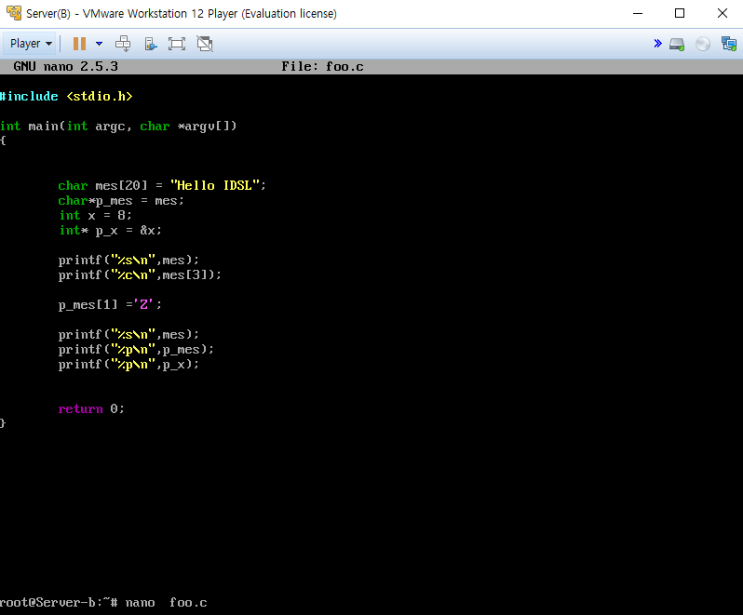Expand the device toolbar double chevron
This screenshot has height=615, width=743.
click(657, 44)
